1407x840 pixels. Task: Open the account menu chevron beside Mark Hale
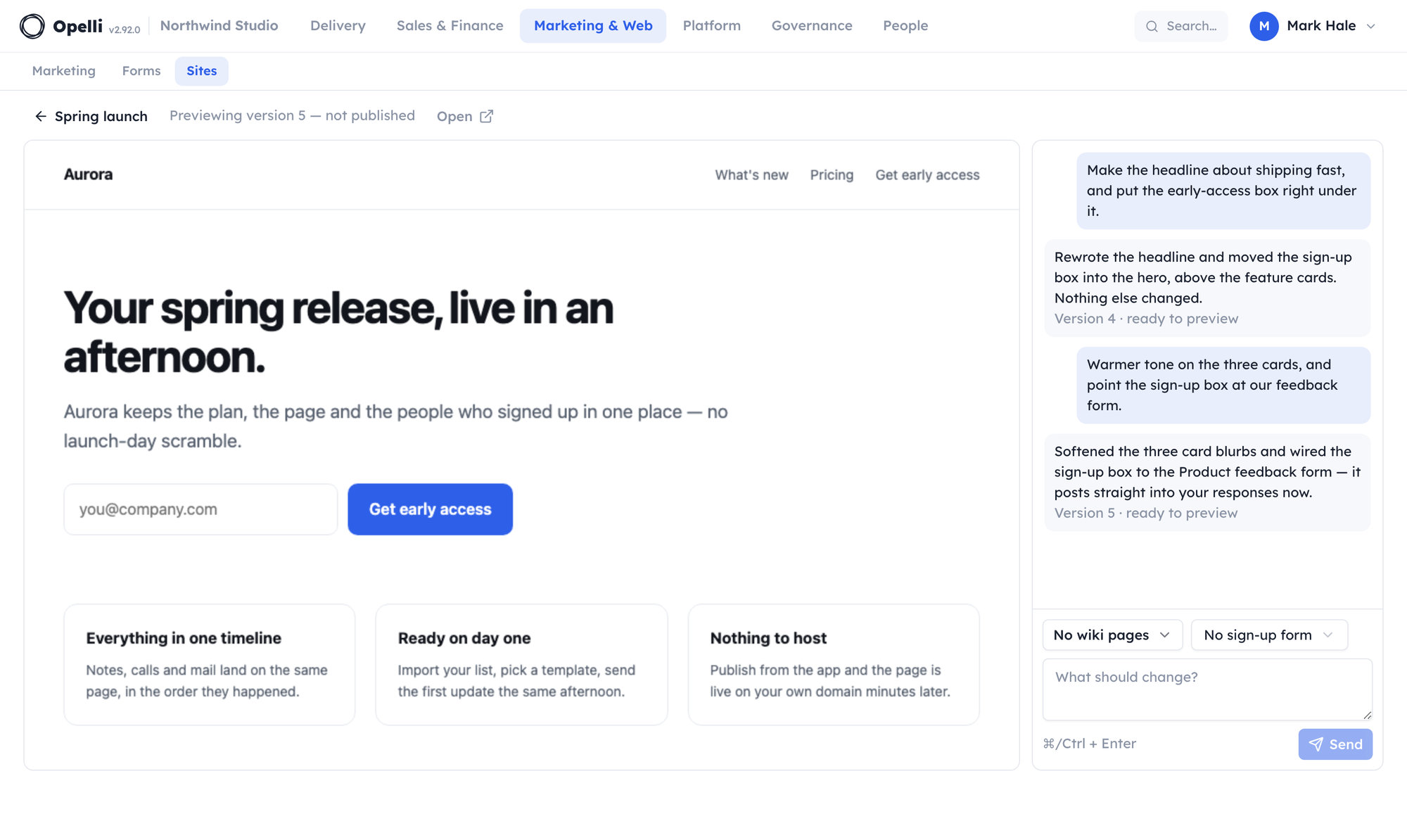[1370, 26]
